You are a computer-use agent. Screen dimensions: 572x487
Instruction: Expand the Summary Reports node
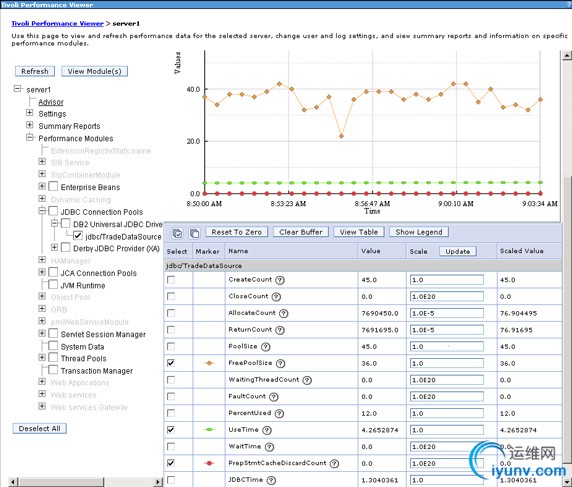(x=30, y=125)
